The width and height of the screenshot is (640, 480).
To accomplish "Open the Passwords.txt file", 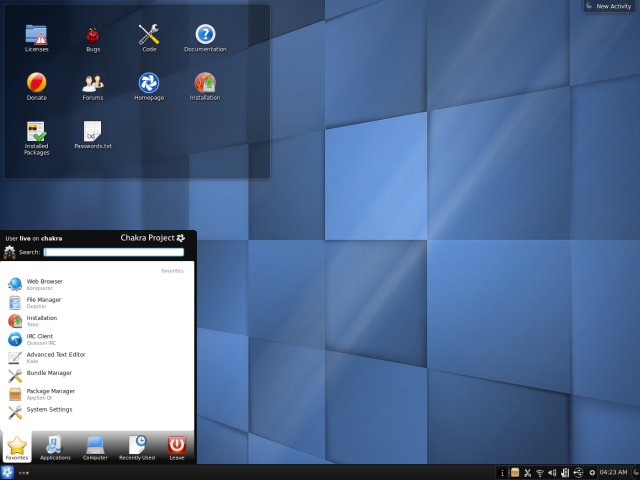I will click(93, 132).
